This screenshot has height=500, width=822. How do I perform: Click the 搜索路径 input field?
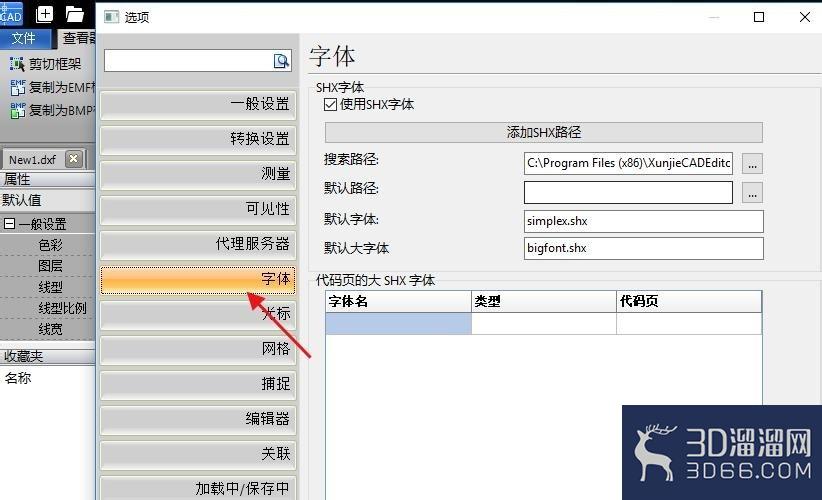tap(628, 164)
